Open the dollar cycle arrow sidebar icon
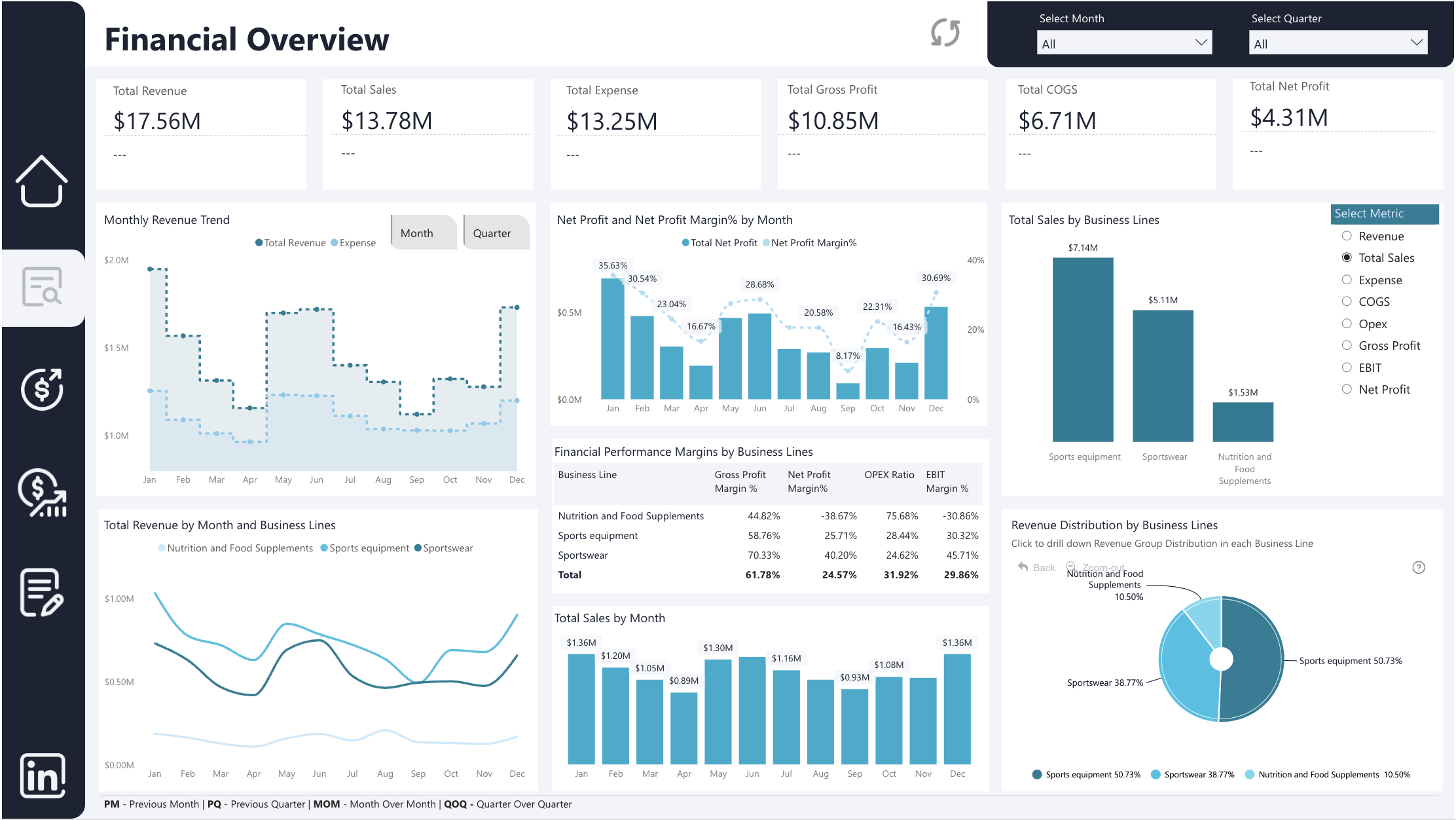The image size is (1456, 820). tap(42, 389)
